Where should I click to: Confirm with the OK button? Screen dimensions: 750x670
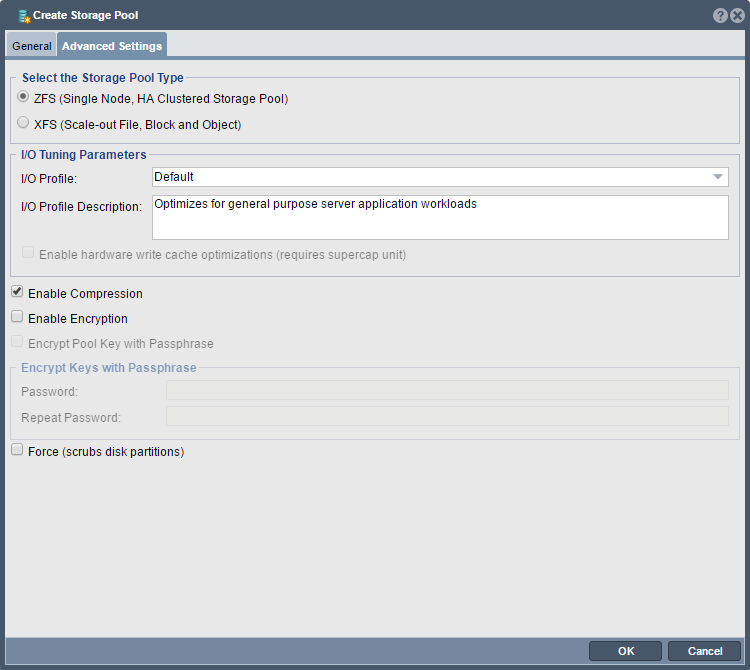(625, 651)
